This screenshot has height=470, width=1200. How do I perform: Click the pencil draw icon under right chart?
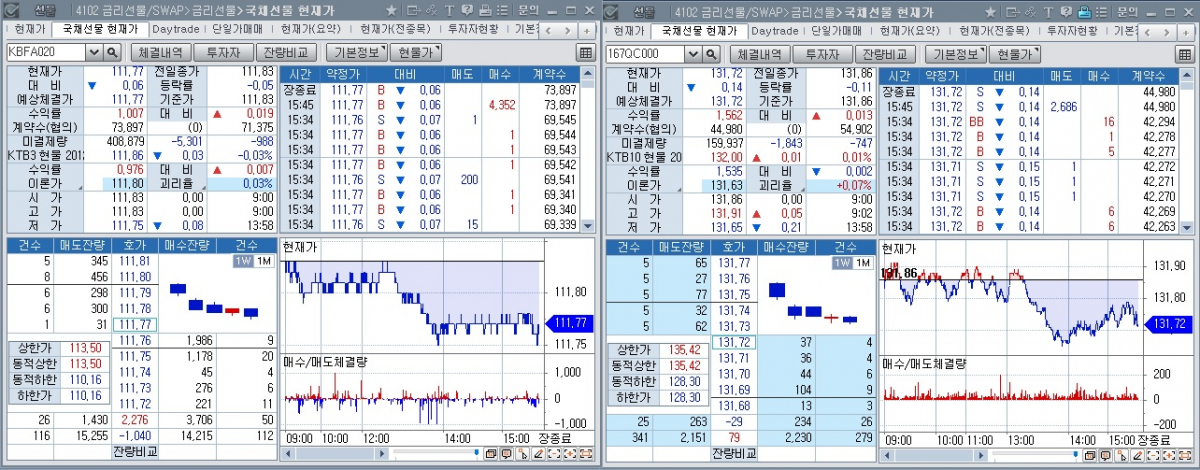click(x=1137, y=455)
